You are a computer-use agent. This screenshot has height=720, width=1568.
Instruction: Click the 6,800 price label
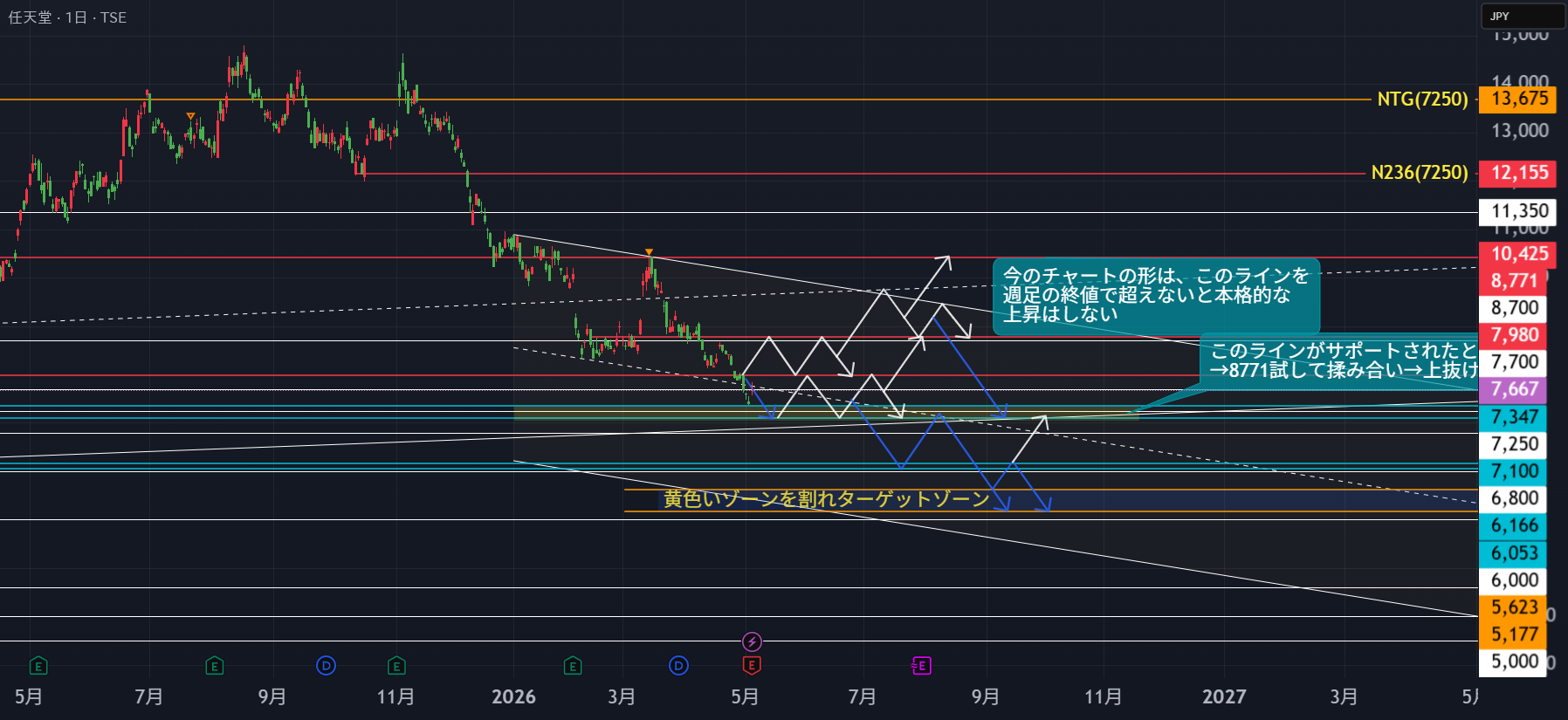[x=1513, y=498]
